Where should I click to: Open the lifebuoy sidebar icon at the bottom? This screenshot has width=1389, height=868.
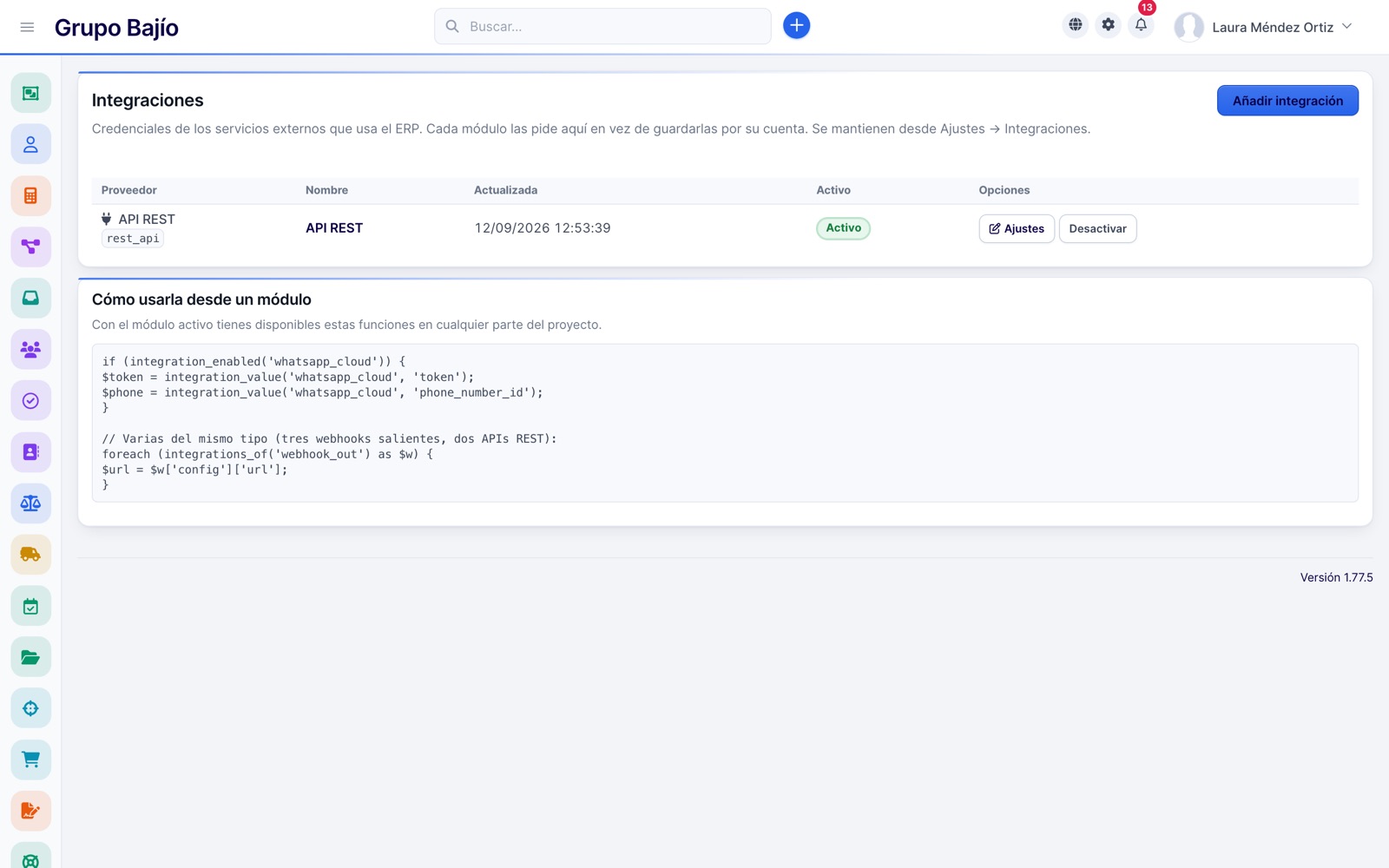30,857
